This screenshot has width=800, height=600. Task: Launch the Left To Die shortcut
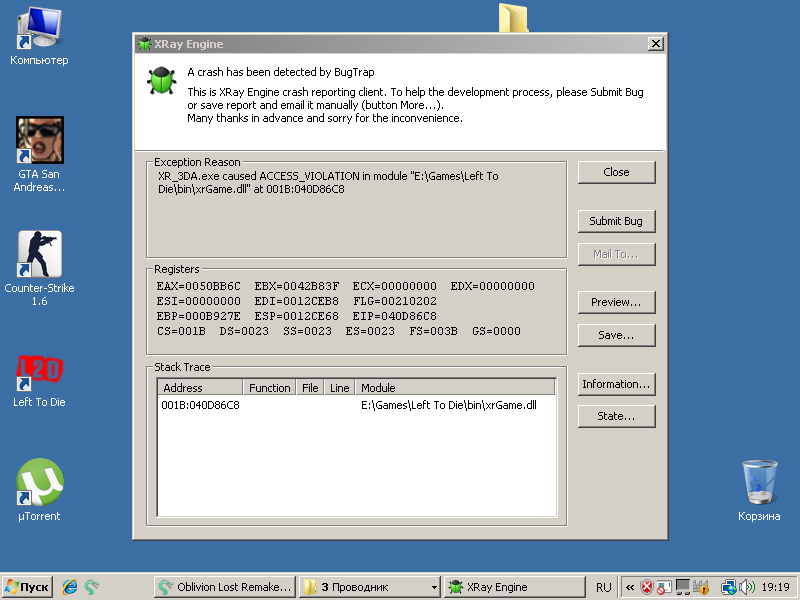coord(39,370)
